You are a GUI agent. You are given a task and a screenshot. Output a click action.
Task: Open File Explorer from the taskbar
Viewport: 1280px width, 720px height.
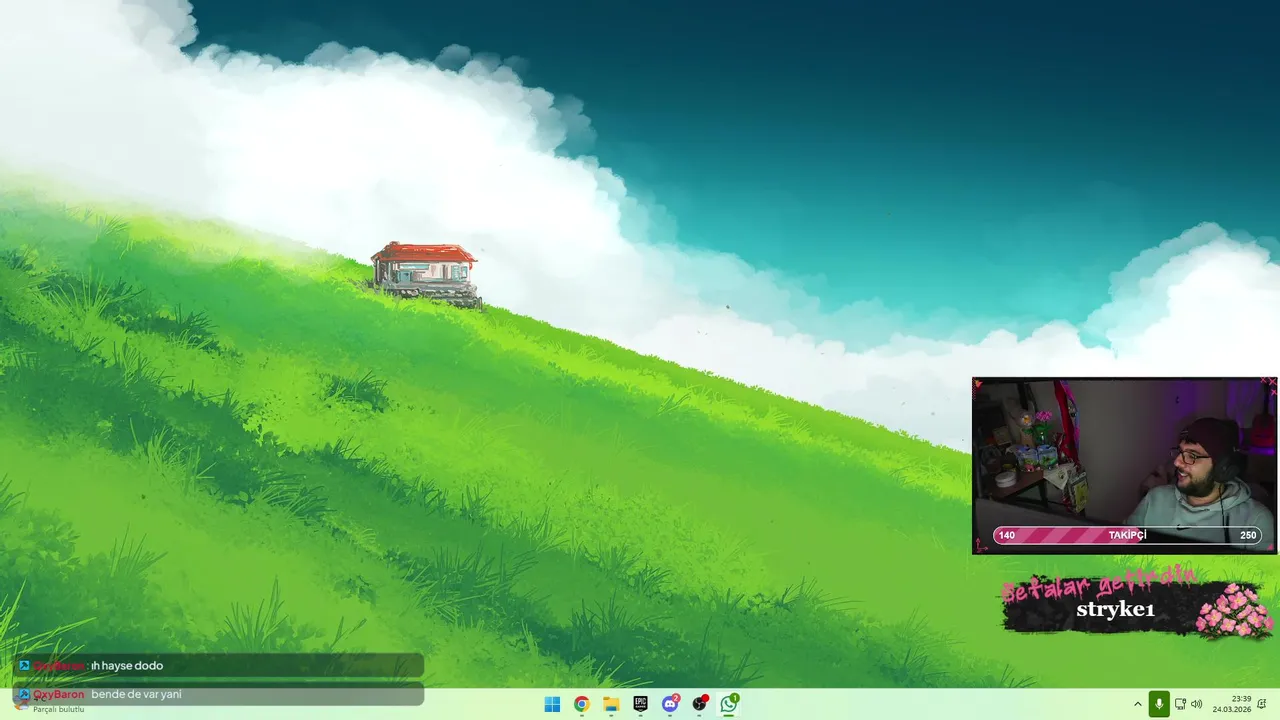611,704
